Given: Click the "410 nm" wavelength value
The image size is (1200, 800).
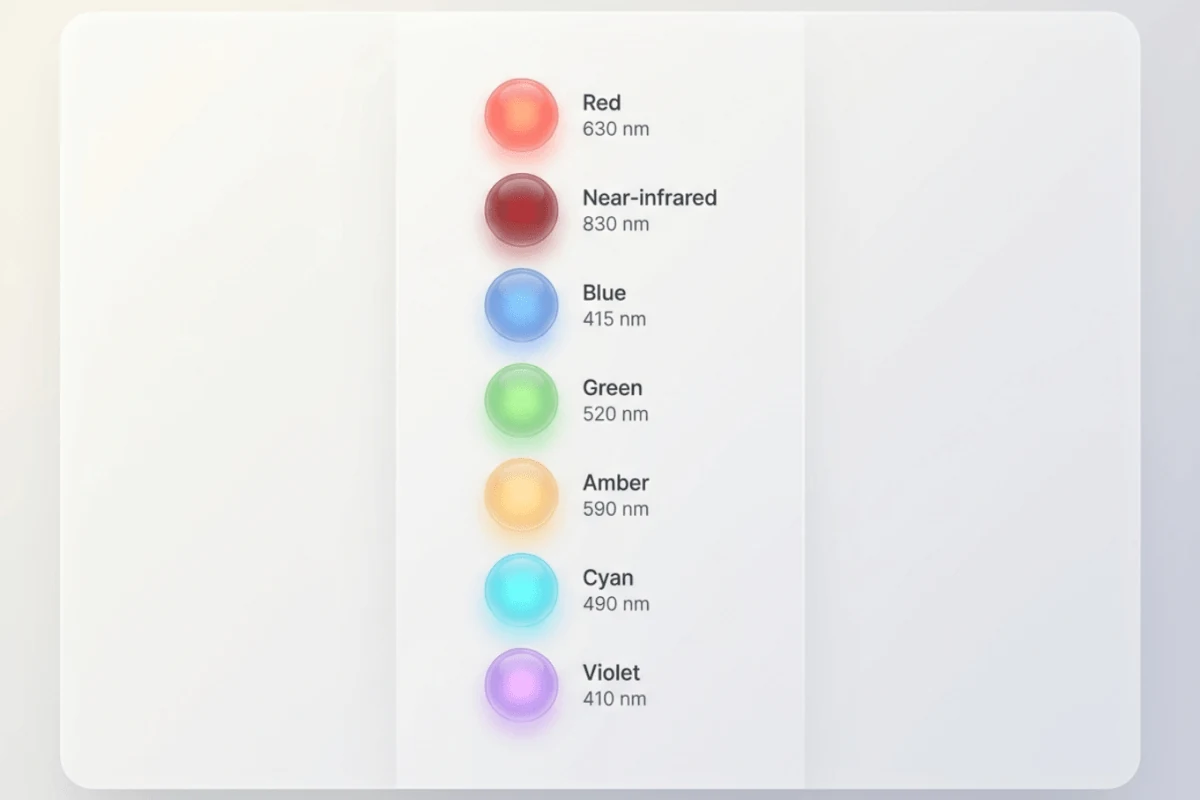Looking at the screenshot, I should tap(615, 699).
